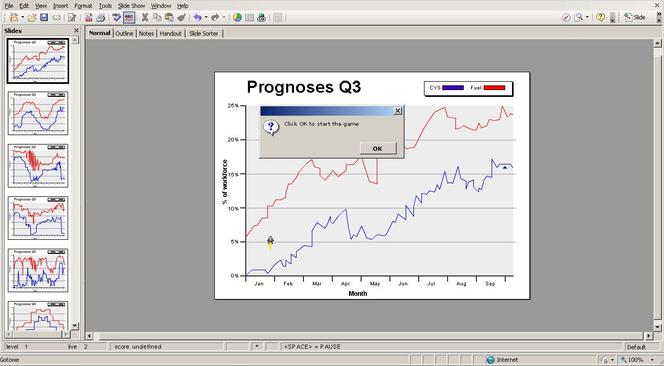Switch to the Slide Sorter tab
664x366 pixels.
(204, 33)
